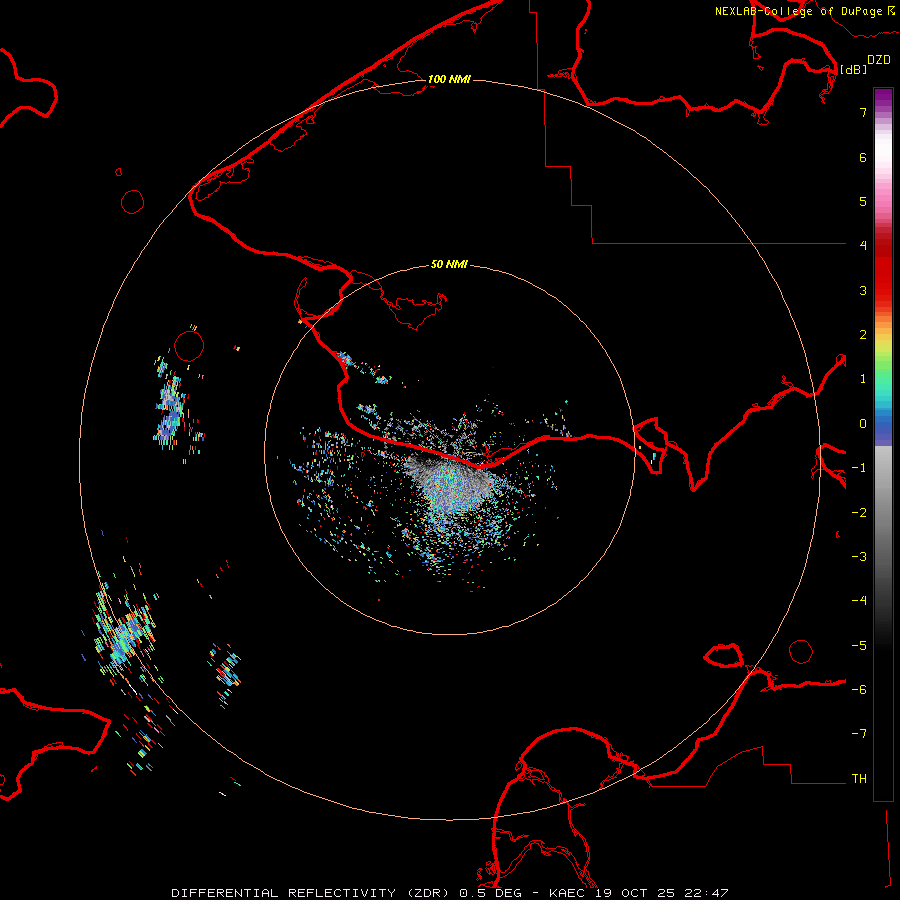
Task: Click the Differential Reflectivity caption at the bottom
Action: (x=450, y=893)
